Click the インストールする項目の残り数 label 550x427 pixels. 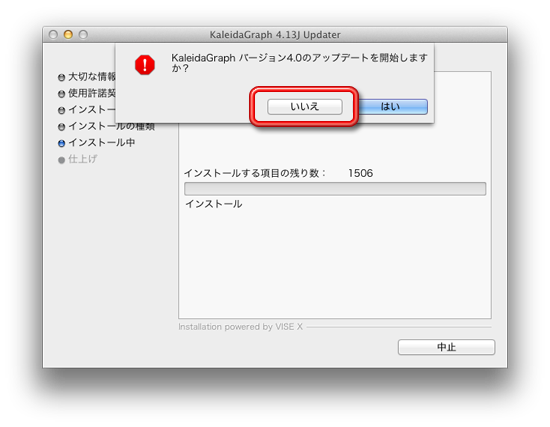pos(255,173)
